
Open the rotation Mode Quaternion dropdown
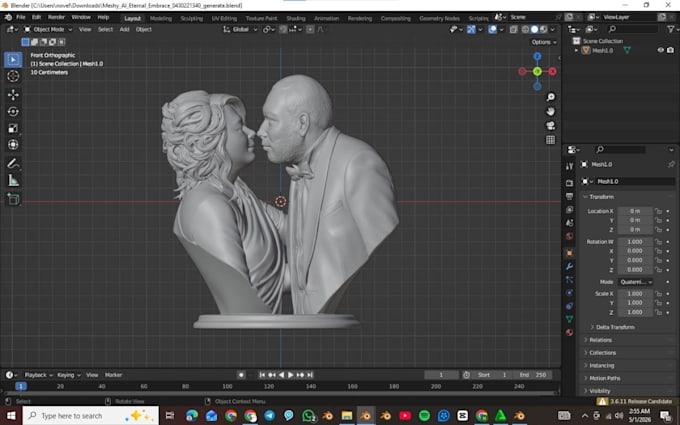(636, 282)
